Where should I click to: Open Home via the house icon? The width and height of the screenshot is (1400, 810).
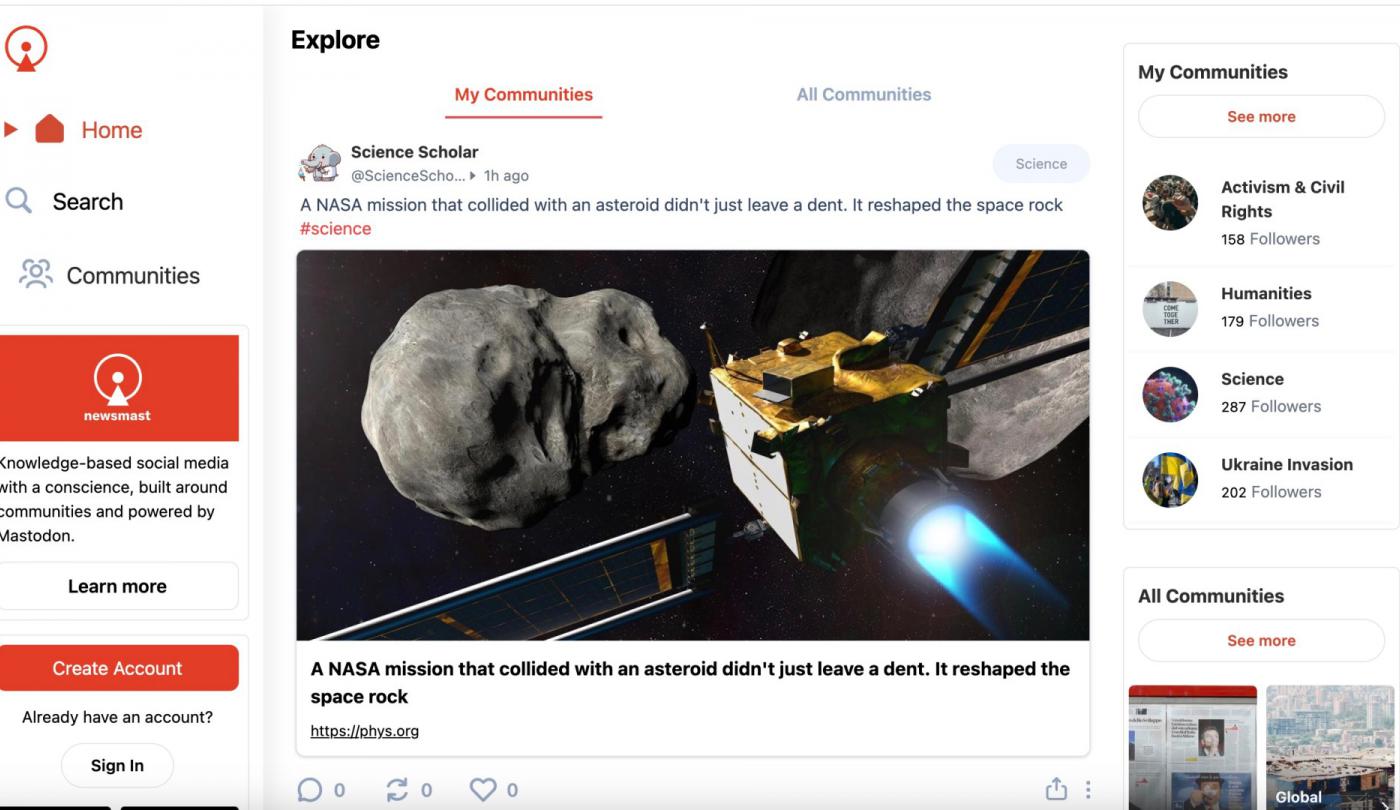(49, 129)
